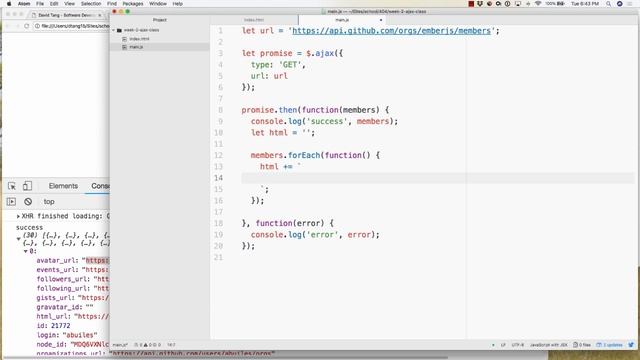This screenshot has width=640, height=360.
Task: Click the main.js file name in status bar
Action: [x=120, y=345]
